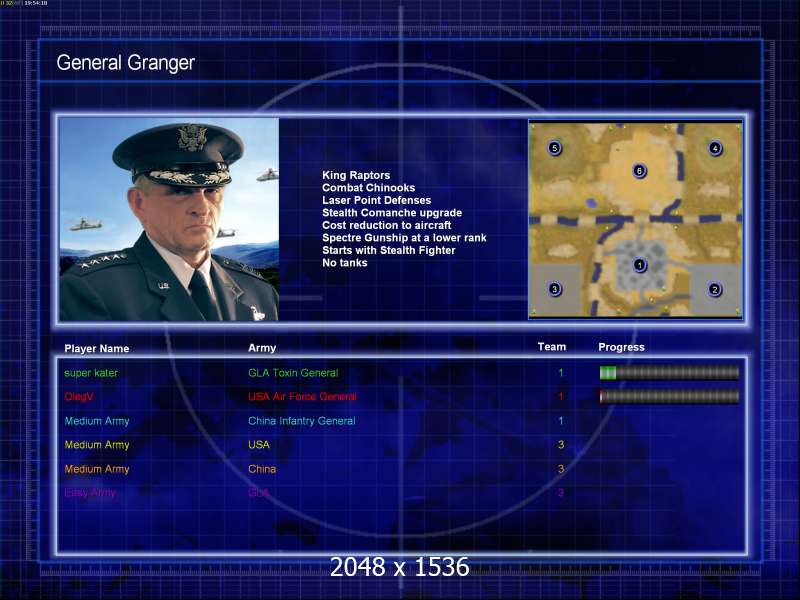Click the USA Air Force General entry
Screen dimensions: 800x600
tap(302, 396)
